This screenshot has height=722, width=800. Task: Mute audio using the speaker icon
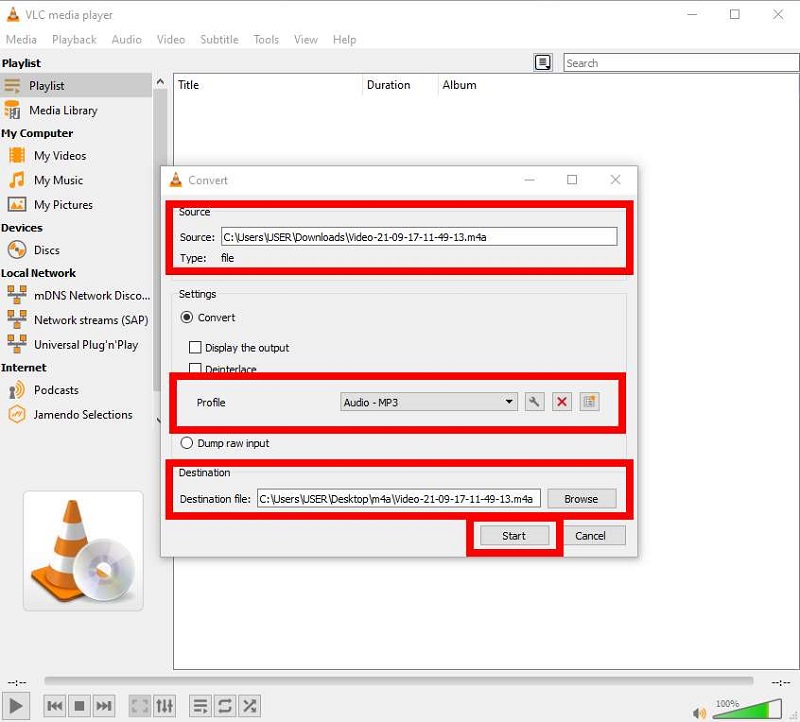point(699,712)
